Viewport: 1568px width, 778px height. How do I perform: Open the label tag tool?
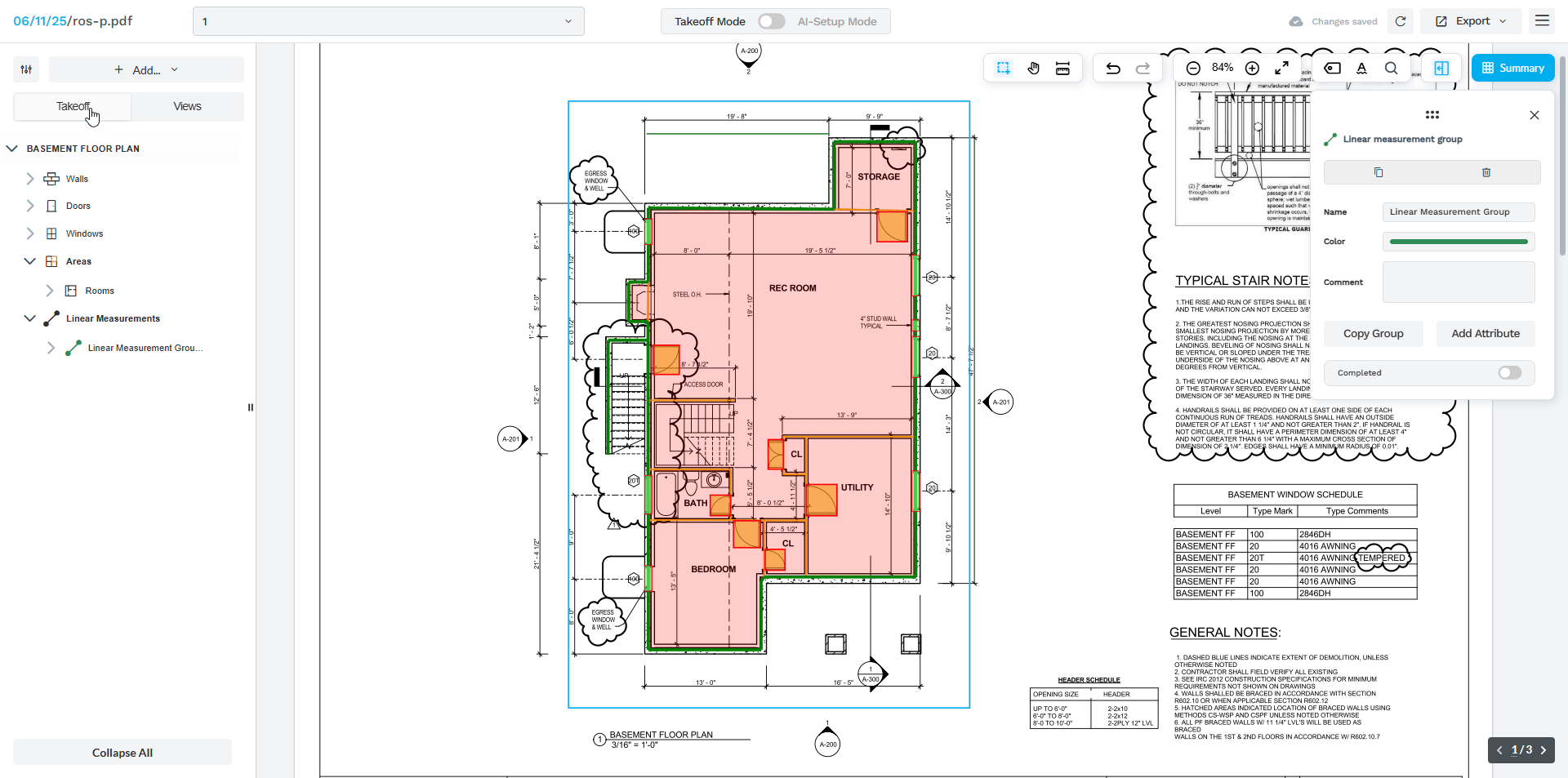1332,69
